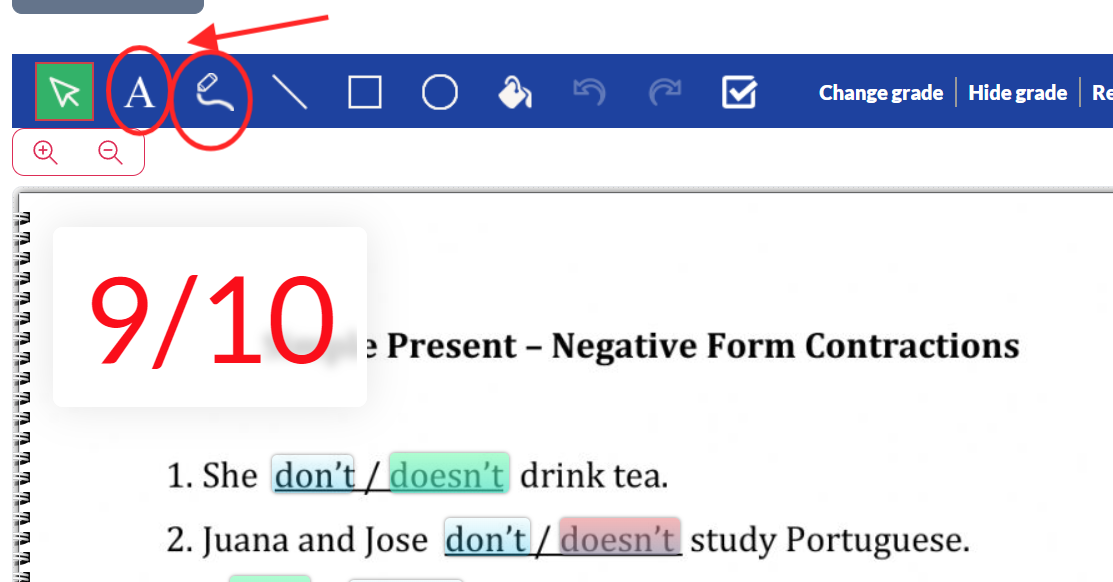1113x582 pixels.
Task: Select the text annotation tool
Action: click(139, 93)
